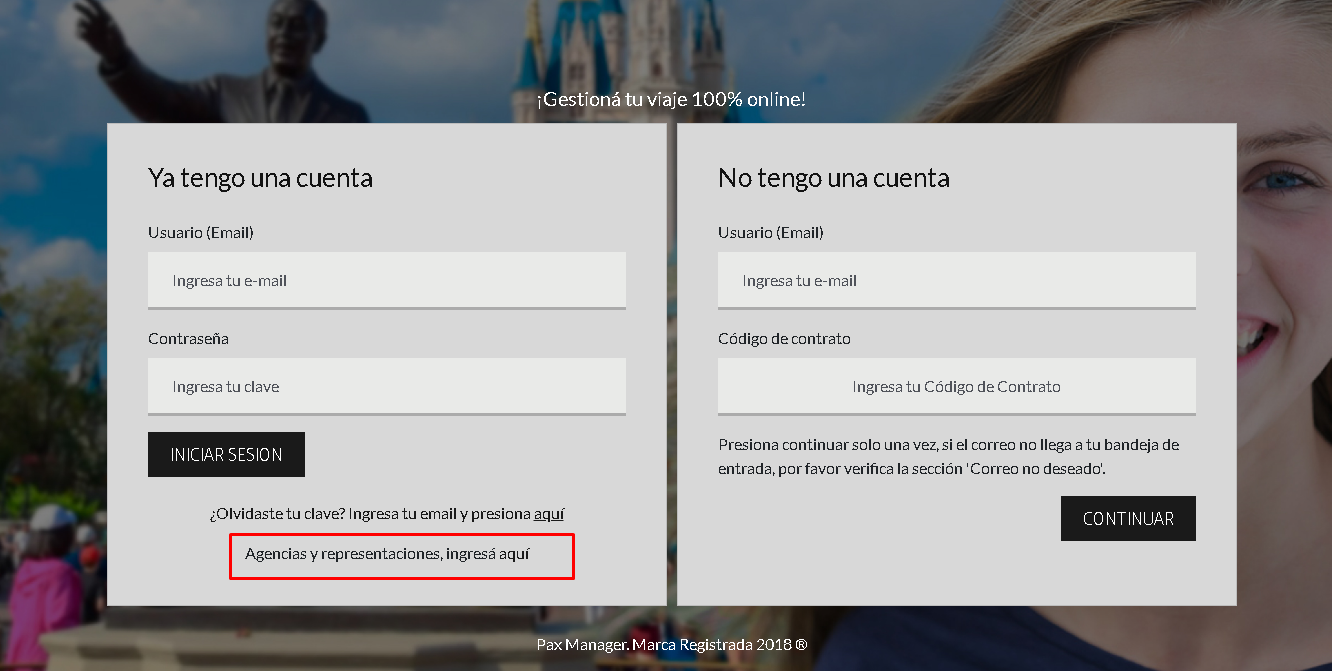Click the email field under Ya tengo una cuenta

[x=387, y=280]
